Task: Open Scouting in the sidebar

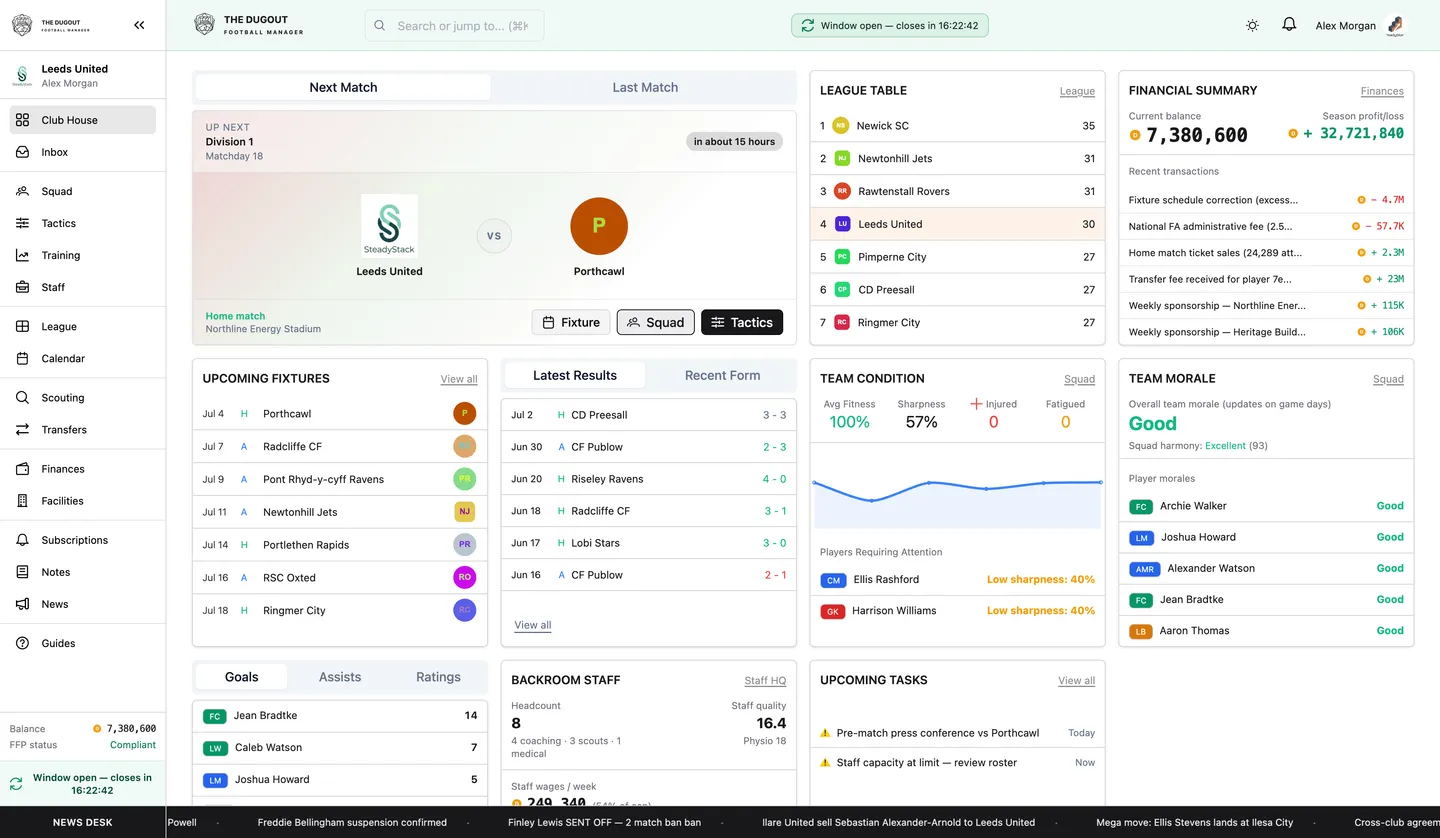Action: pyautogui.click(x=83, y=397)
